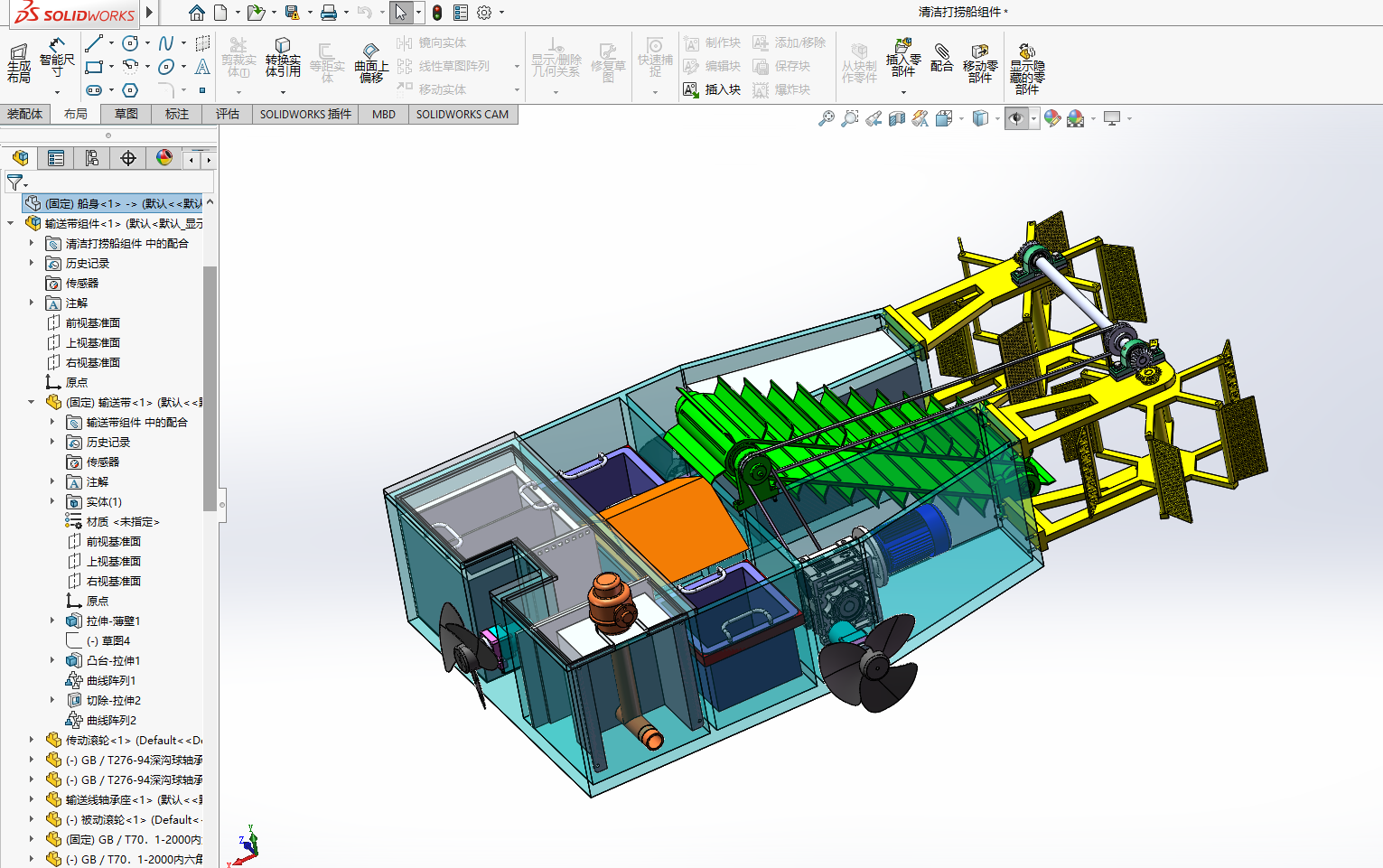Zoom to fit in the view toolbar
The image size is (1383, 868).
pos(826,118)
